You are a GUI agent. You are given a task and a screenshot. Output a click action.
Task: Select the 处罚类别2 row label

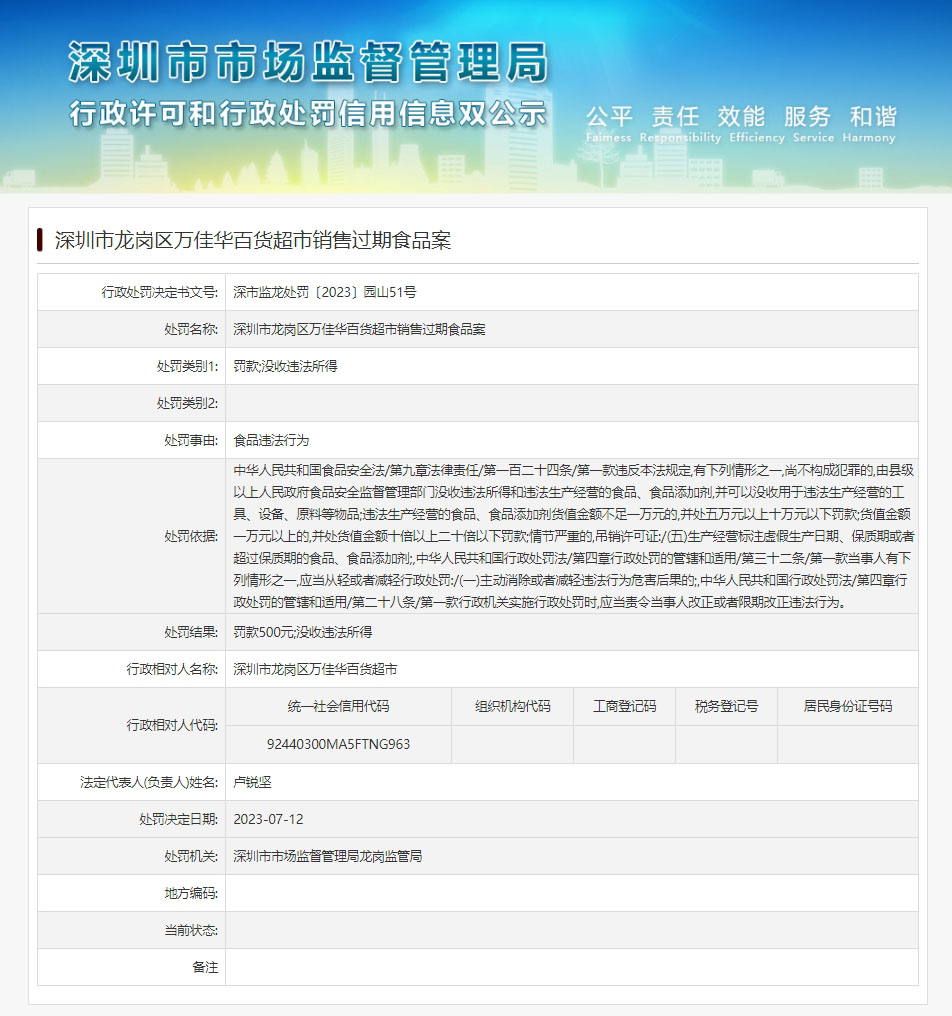187,403
